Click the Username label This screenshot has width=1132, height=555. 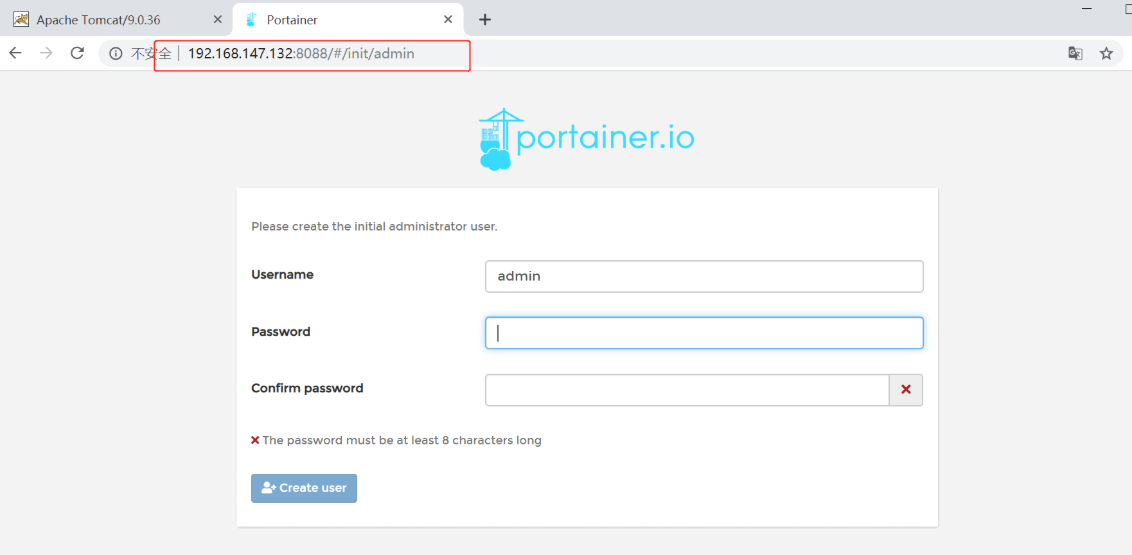[x=282, y=275]
